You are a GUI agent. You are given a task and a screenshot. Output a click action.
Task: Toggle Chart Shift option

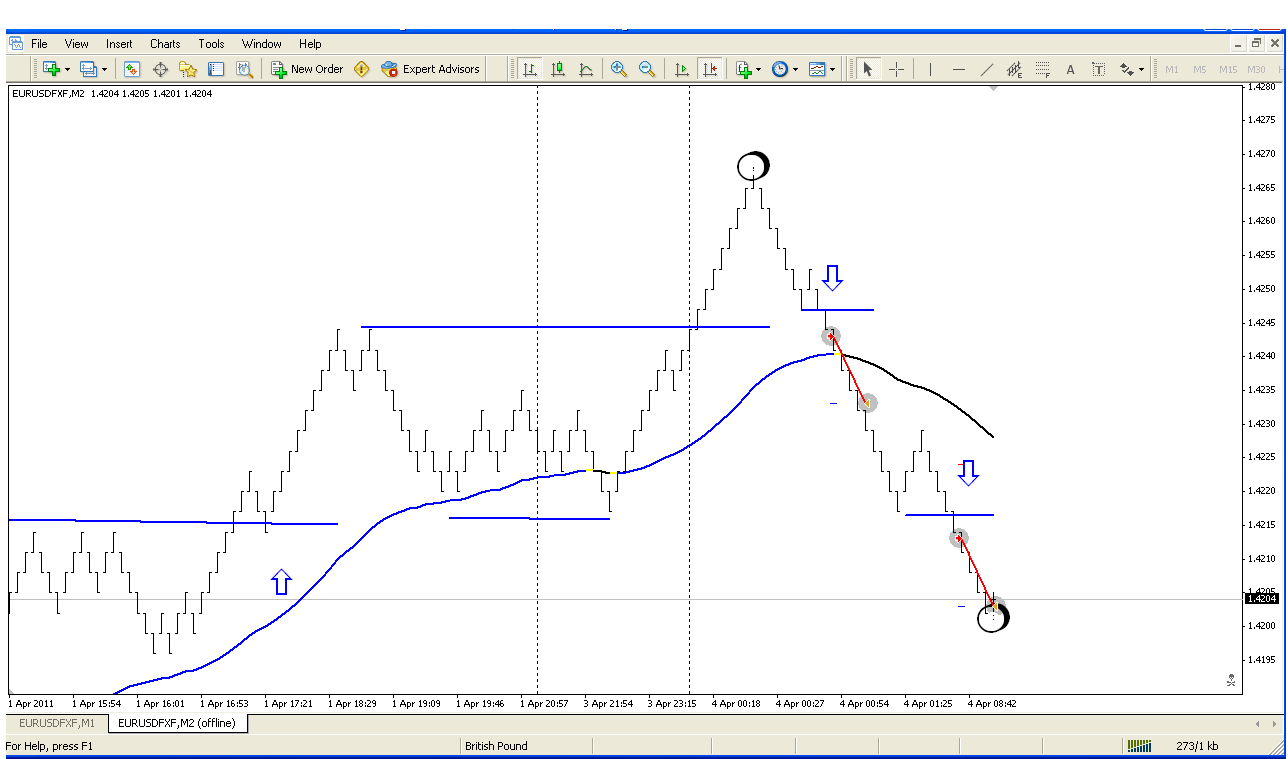[710, 69]
